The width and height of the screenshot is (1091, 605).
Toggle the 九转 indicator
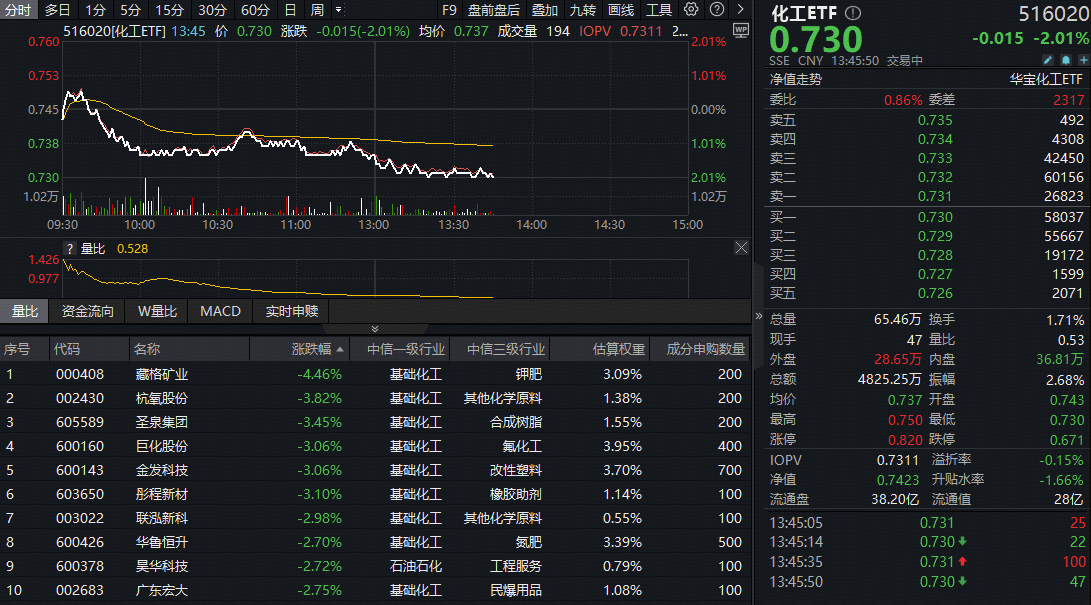(x=582, y=10)
